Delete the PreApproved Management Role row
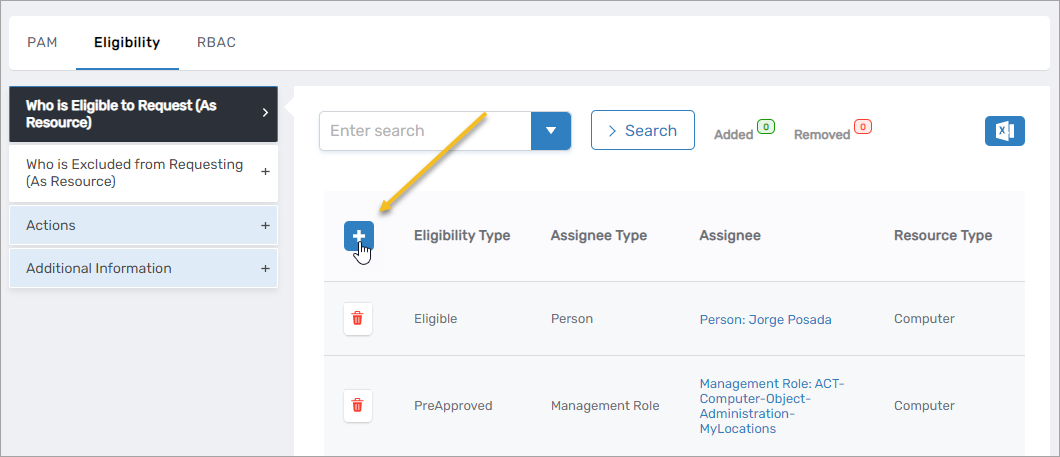This screenshot has height=457, width=1060. tap(358, 405)
